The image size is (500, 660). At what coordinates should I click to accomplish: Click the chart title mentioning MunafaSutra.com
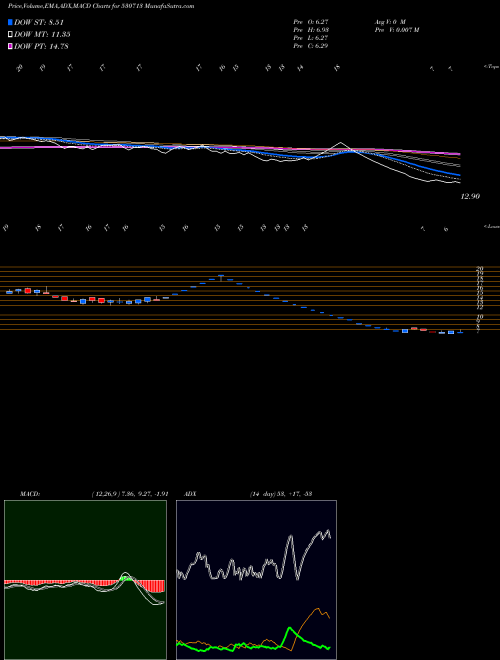click(101, 6)
